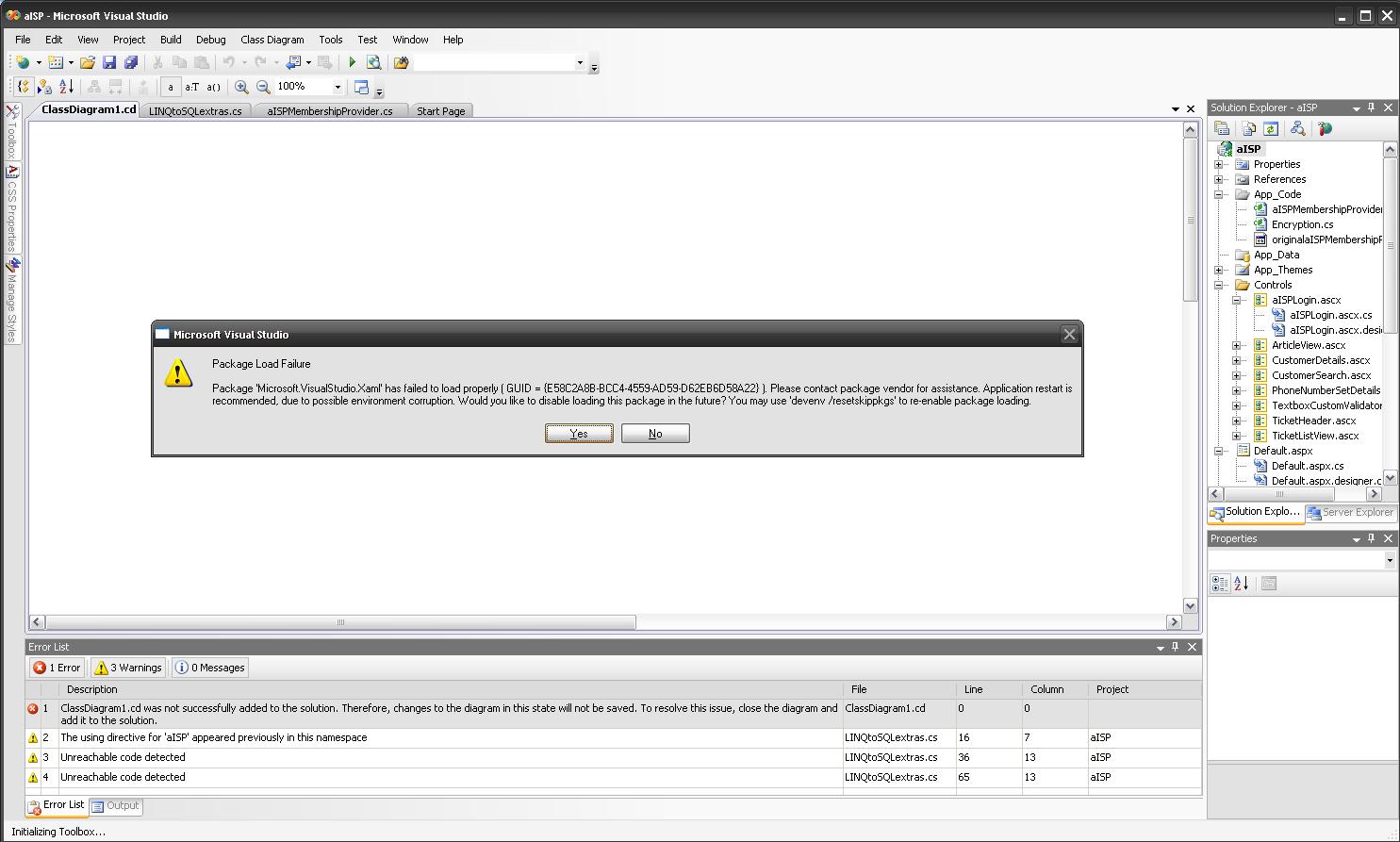Toggle the 3 Warnings filter
Image resolution: width=1400 pixels, height=842 pixels.
(x=127, y=668)
